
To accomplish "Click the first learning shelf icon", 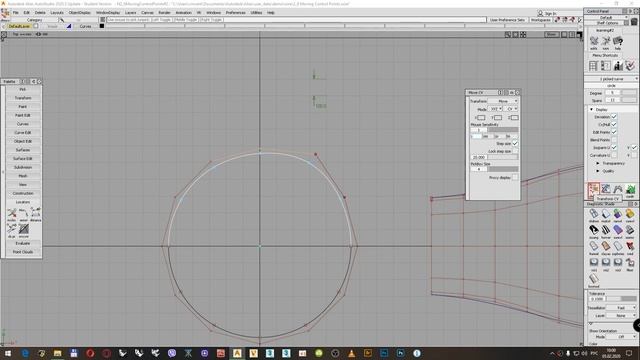I will click(594, 42).
